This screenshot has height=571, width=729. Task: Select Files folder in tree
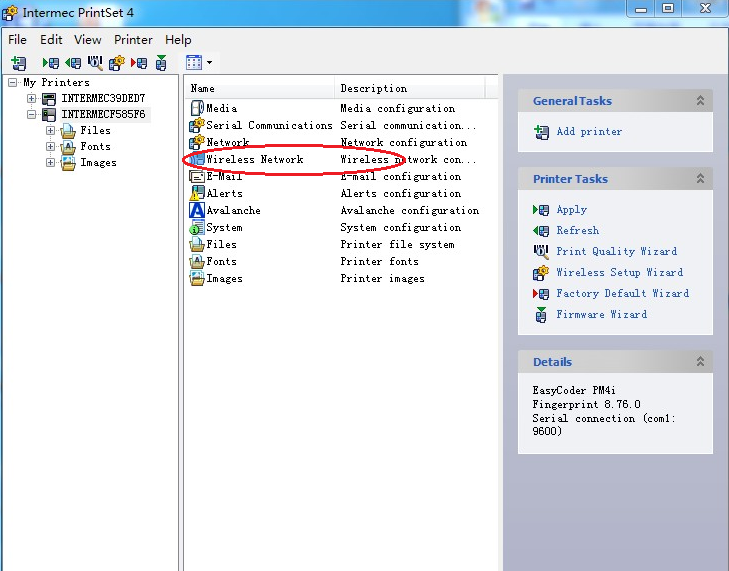tap(95, 131)
